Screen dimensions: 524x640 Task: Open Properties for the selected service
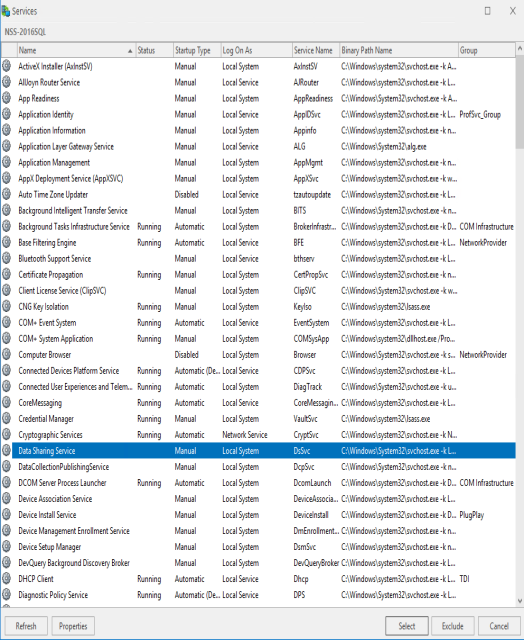pyautogui.click(x=73, y=626)
